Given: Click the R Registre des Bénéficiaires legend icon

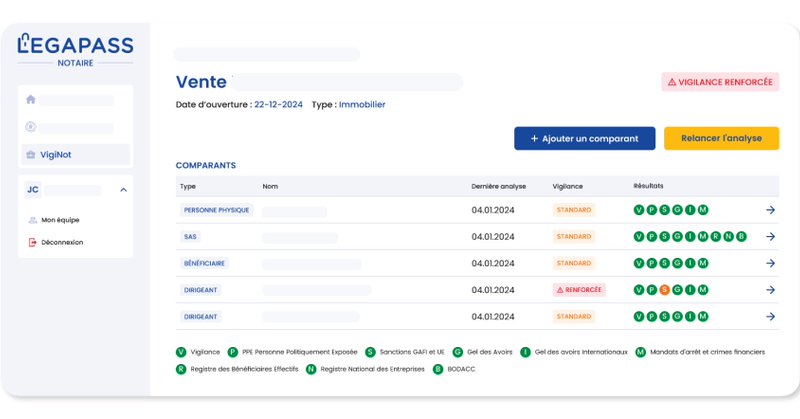Looking at the screenshot, I should pyautogui.click(x=181, y=369).
